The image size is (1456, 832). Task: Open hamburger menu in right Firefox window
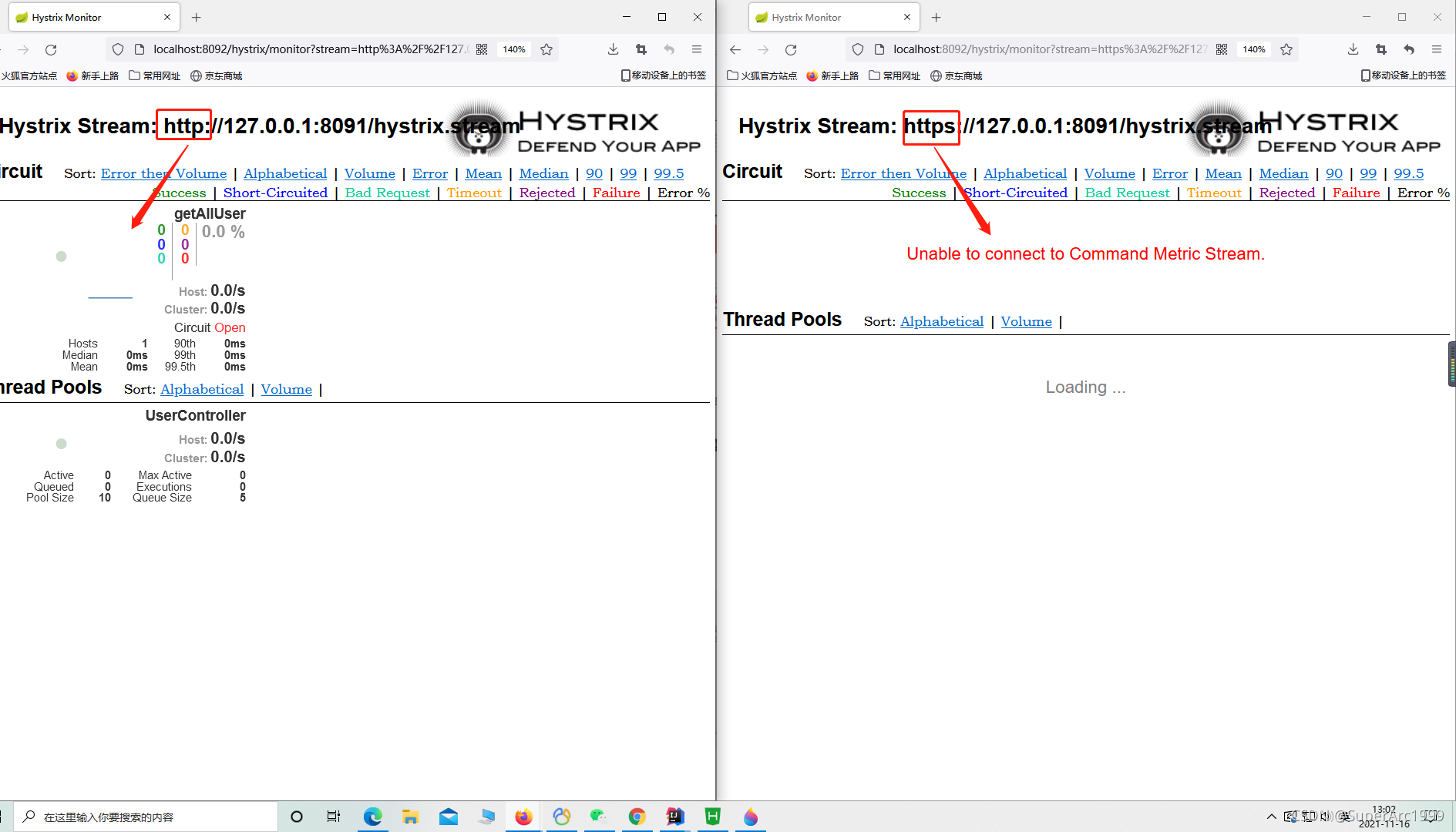point(1437,49)
